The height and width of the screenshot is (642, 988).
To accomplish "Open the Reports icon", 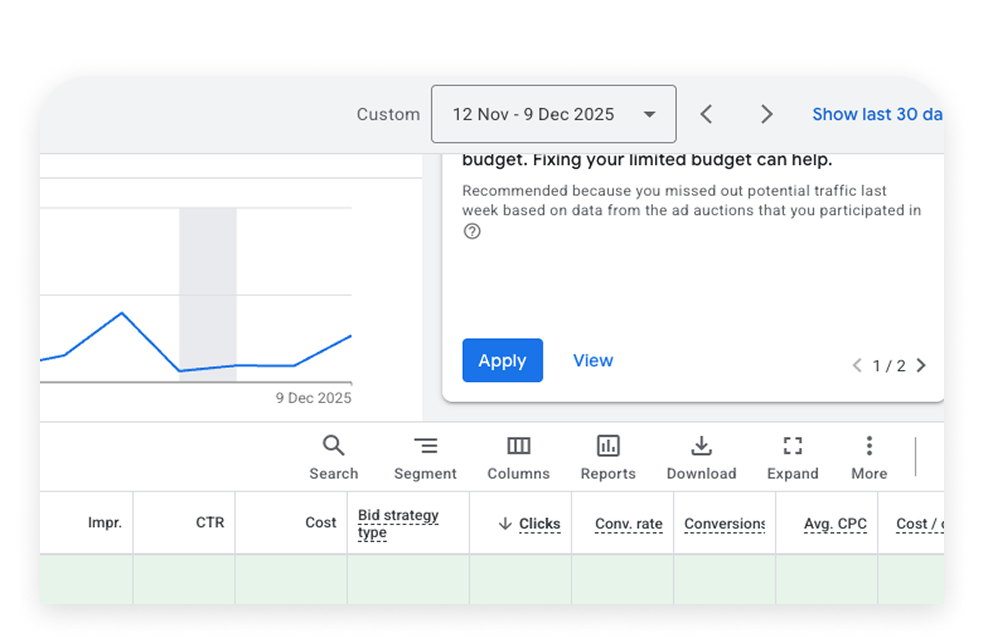I will (608, 457).
